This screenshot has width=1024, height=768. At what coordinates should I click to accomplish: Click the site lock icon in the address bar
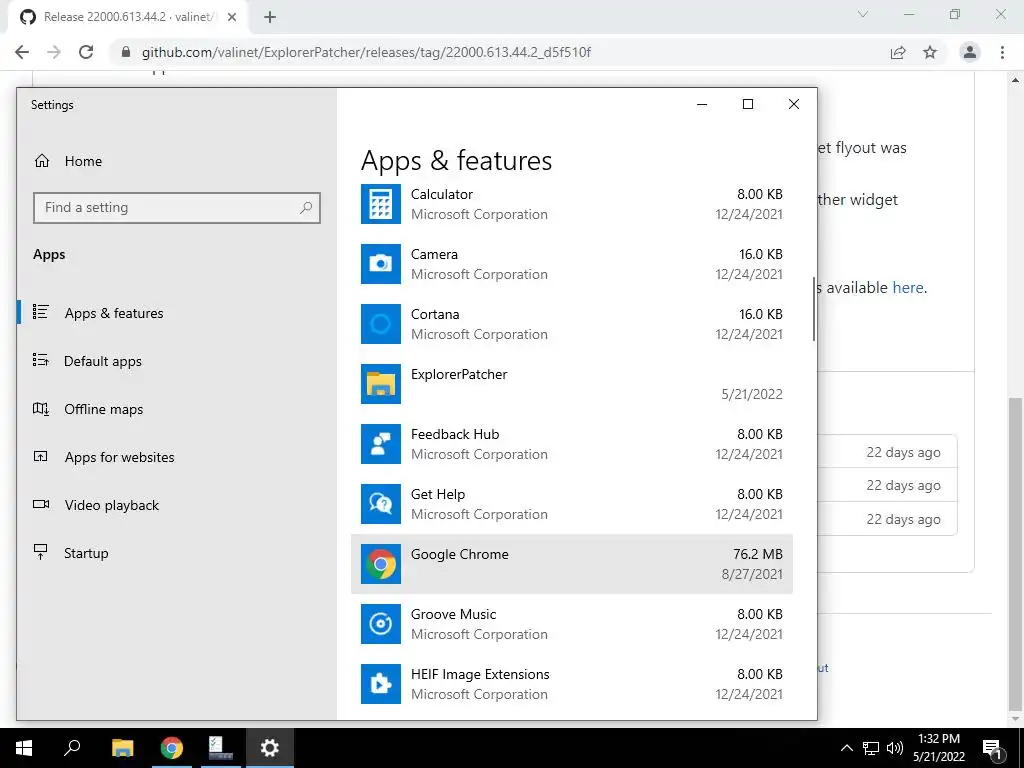tap(126, 52)
